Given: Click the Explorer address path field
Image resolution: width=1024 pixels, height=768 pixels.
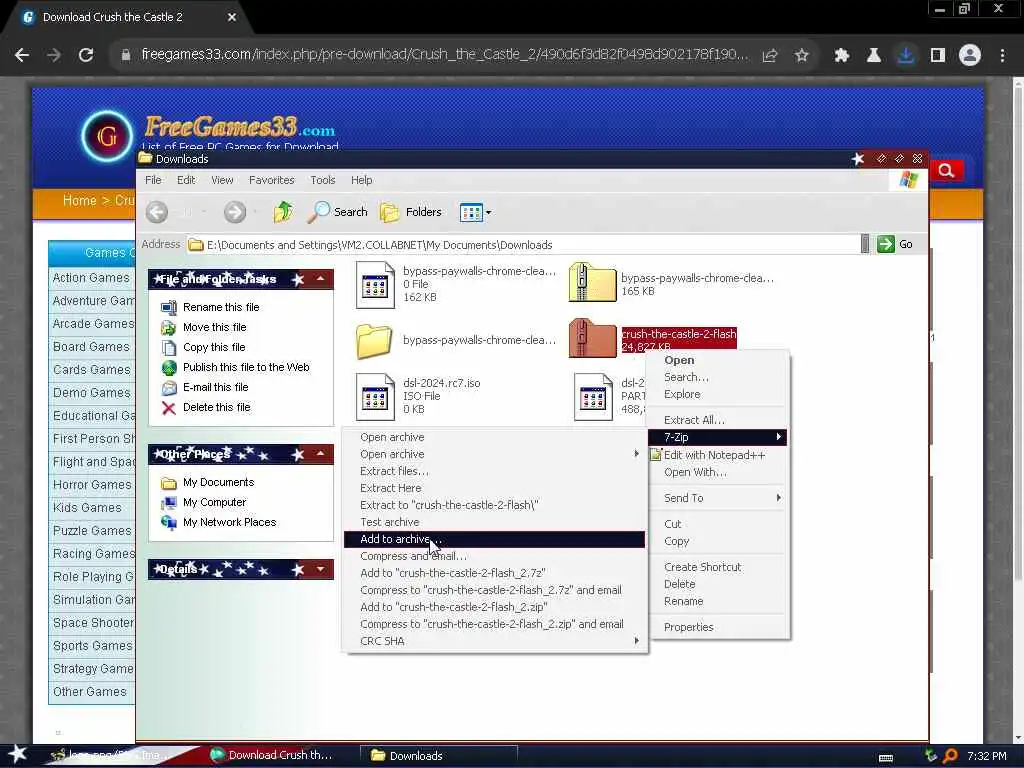Looking at the screenshot, I should pyautogui.click(x=522, y=245).
